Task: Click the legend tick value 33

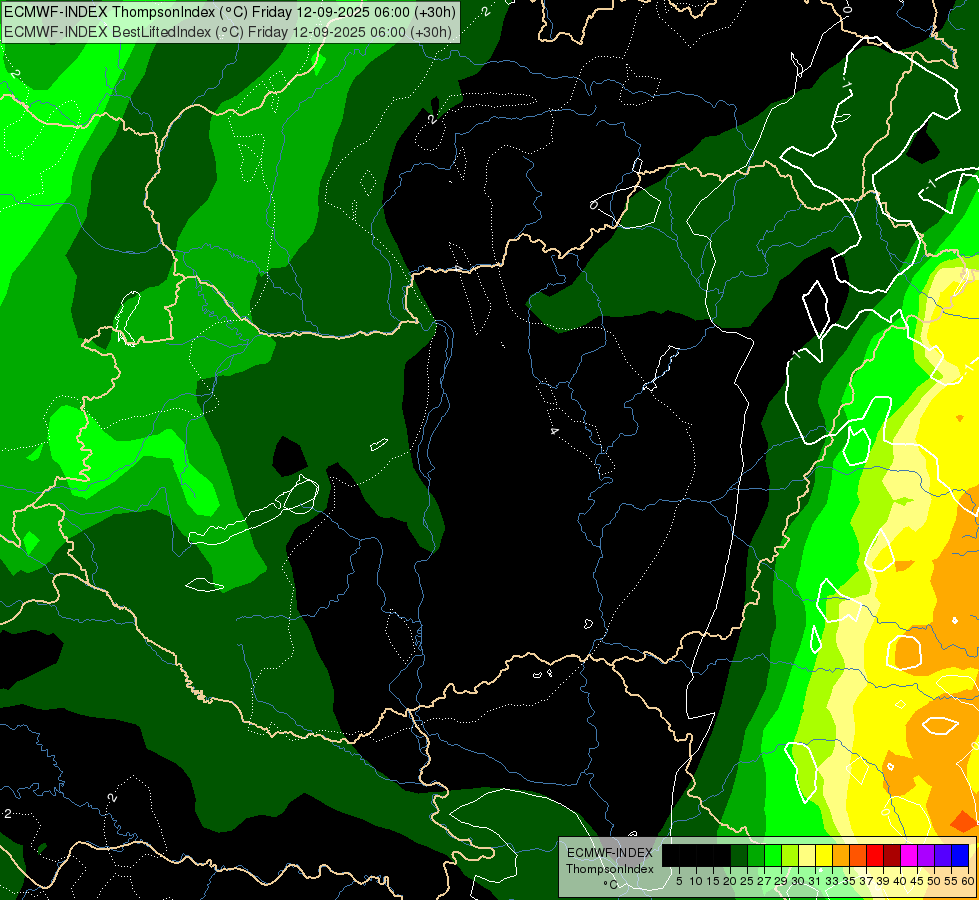Action: (832, 881)
